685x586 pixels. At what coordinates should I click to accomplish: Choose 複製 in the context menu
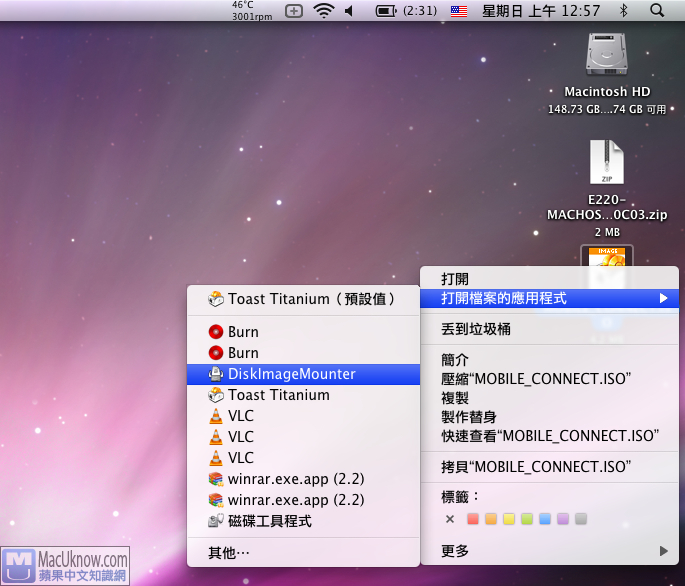pos(549,398)
